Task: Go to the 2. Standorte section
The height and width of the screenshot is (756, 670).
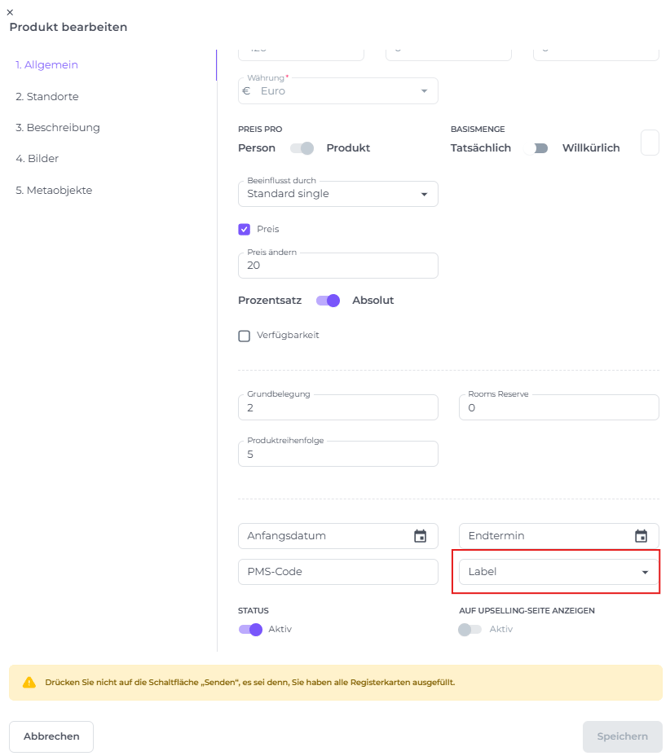Action: (47, 97)
